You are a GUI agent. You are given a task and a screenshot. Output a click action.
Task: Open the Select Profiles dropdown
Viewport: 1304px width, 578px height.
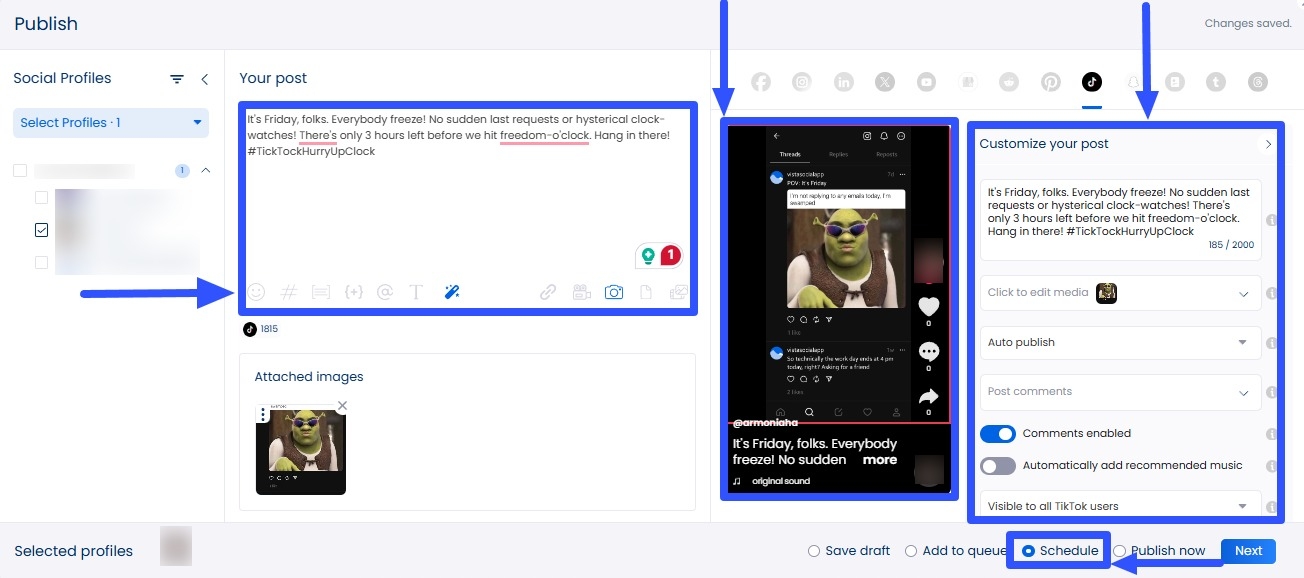[110, 122]
